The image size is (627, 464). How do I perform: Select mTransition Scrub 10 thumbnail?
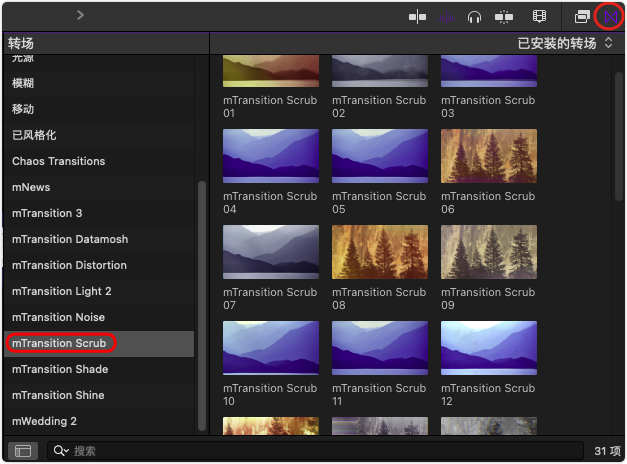(271, 348)
